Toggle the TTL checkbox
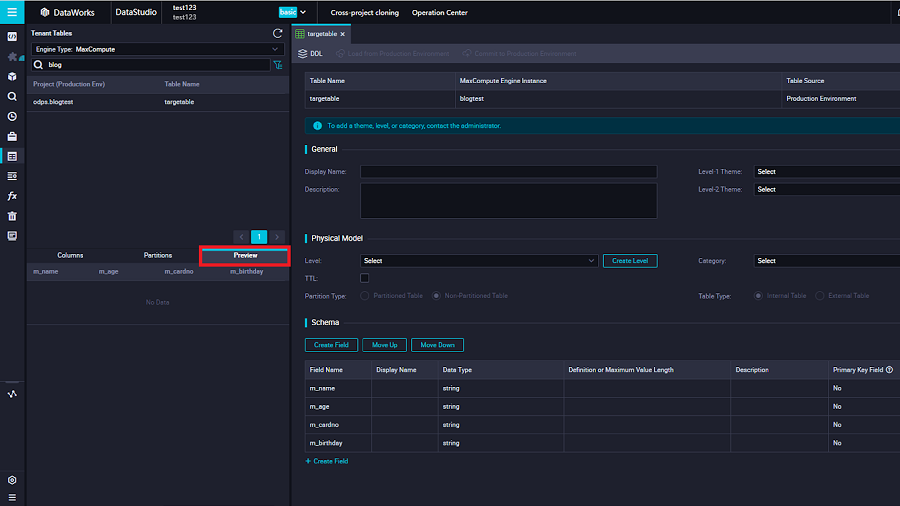The image size is (900, 506). tap(364, 278)
